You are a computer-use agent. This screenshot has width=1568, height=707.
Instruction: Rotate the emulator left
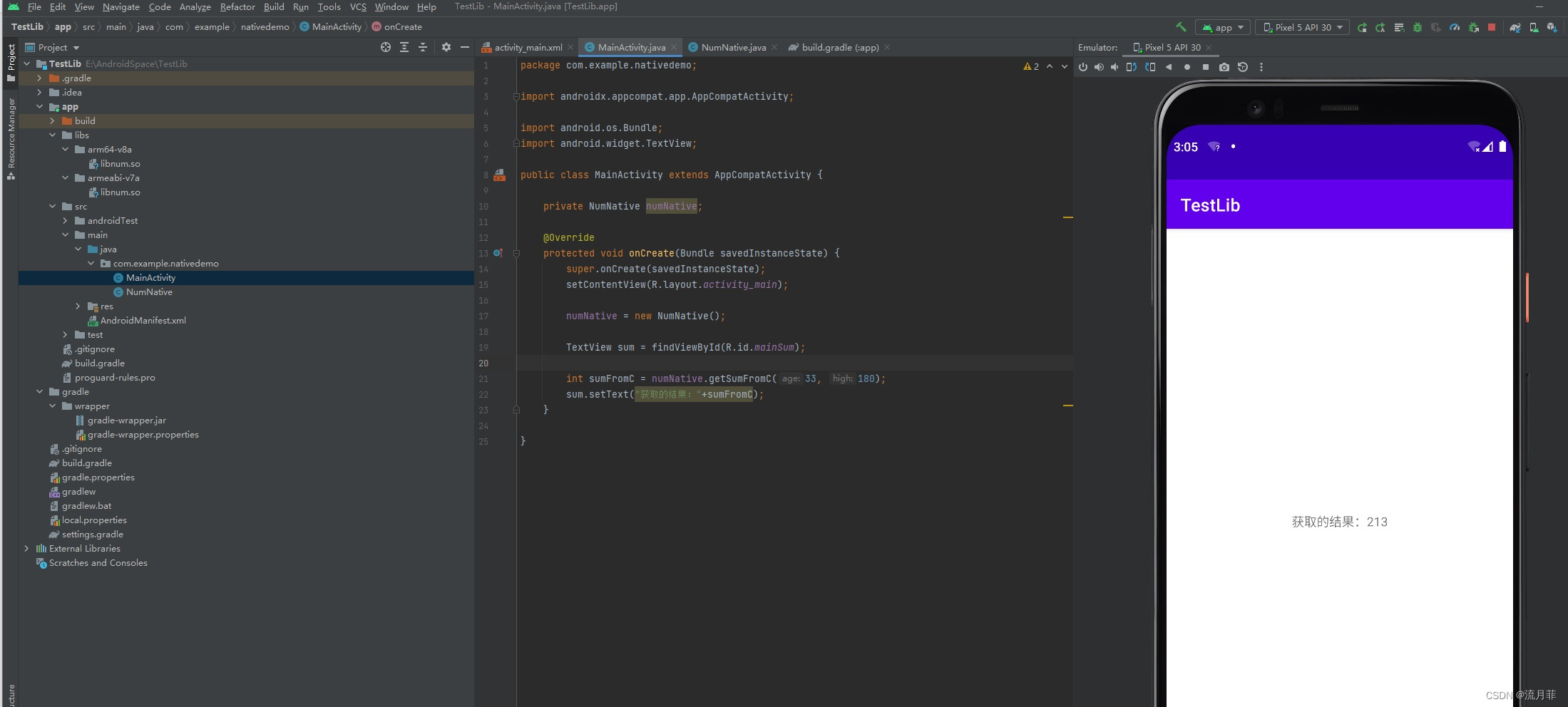tap(1132, 67)
